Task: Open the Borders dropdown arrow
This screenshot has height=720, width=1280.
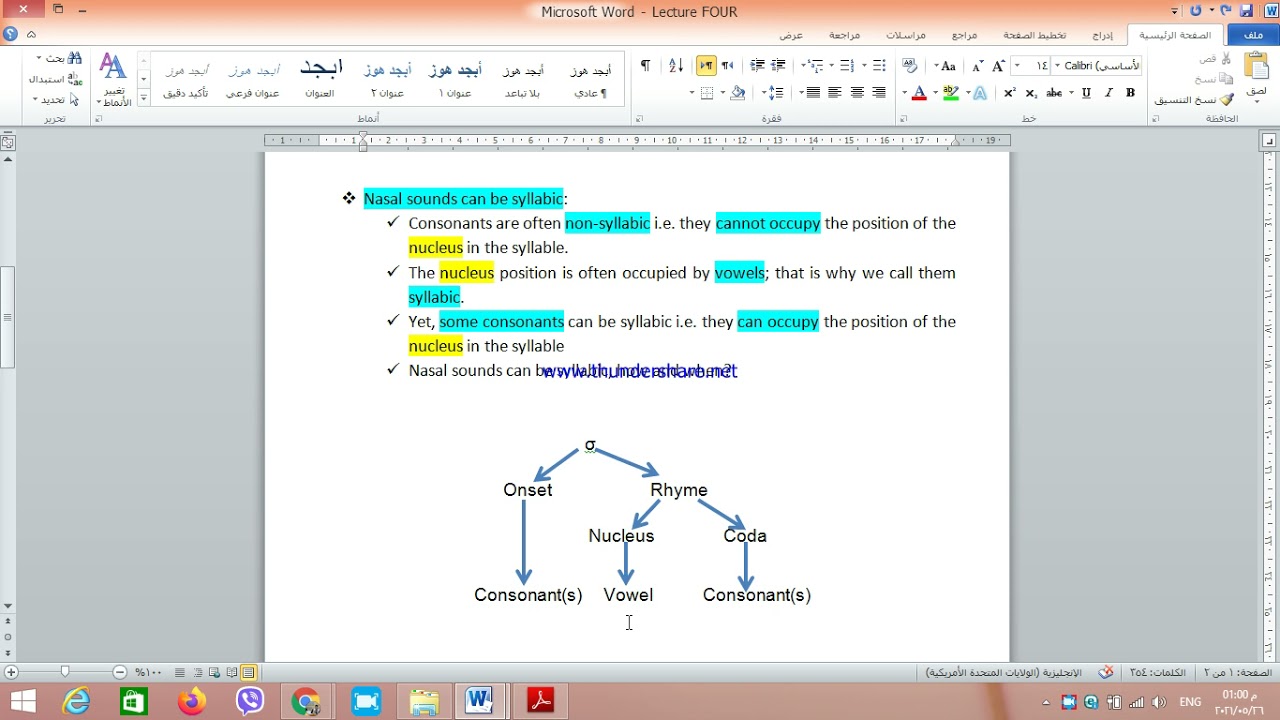Action: [x=692, y=93]
